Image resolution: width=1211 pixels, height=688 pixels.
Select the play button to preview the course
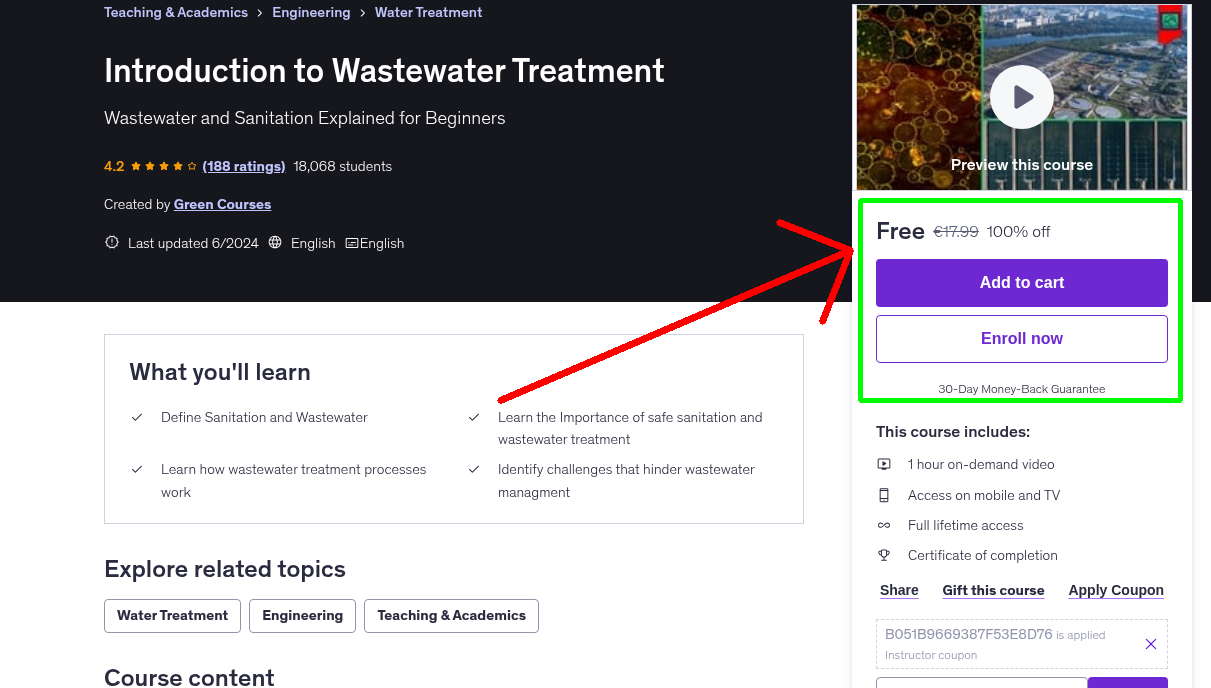click(x=1021, y=96)
